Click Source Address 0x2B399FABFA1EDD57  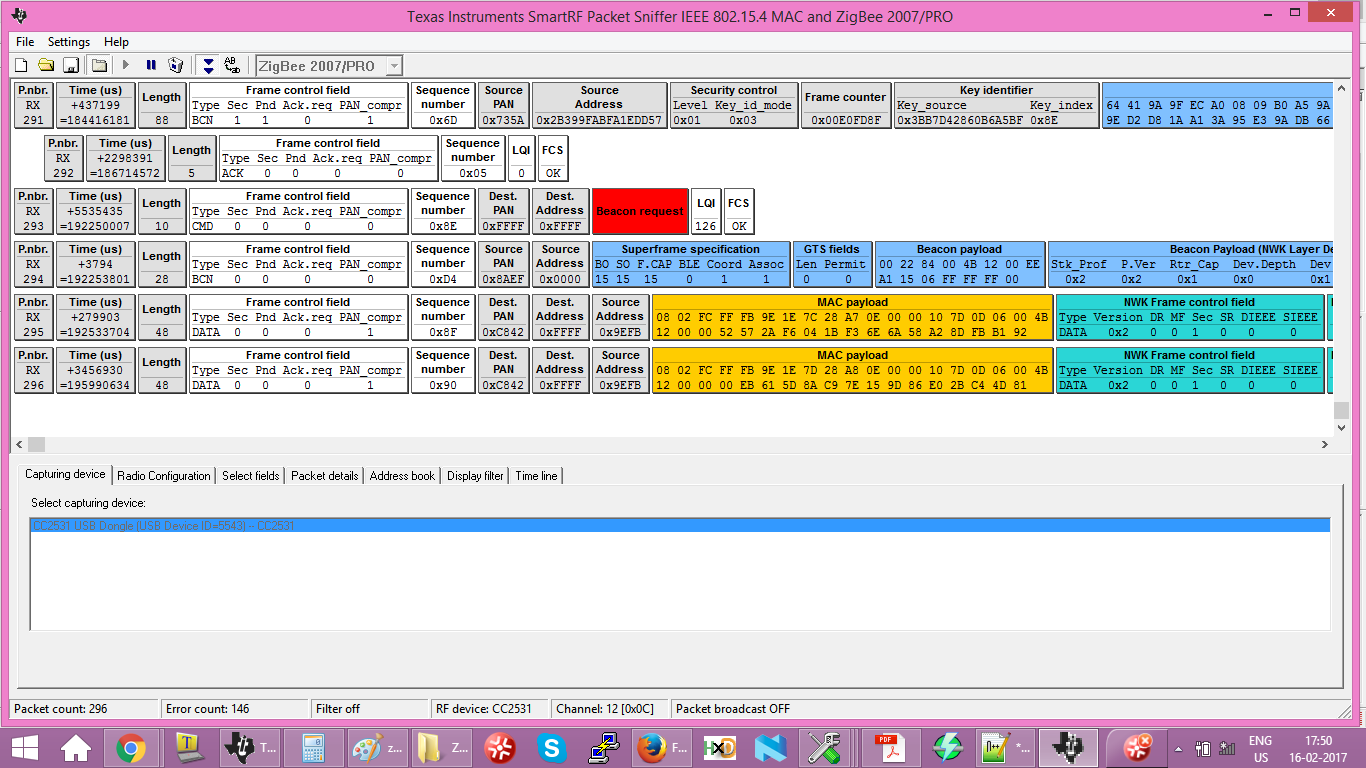599,105
